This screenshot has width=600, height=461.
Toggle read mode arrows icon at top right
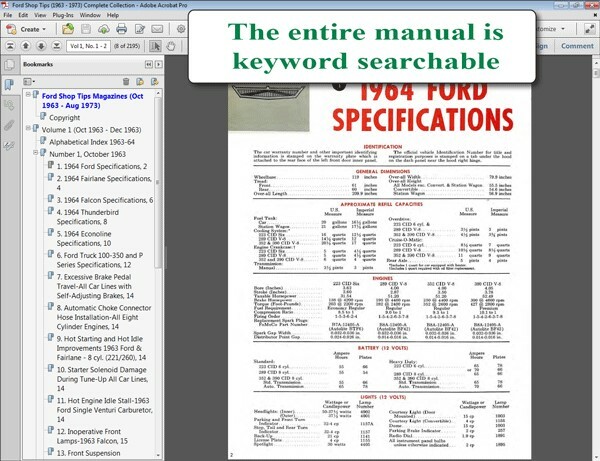pyautogui.click(x=589, y=29)
